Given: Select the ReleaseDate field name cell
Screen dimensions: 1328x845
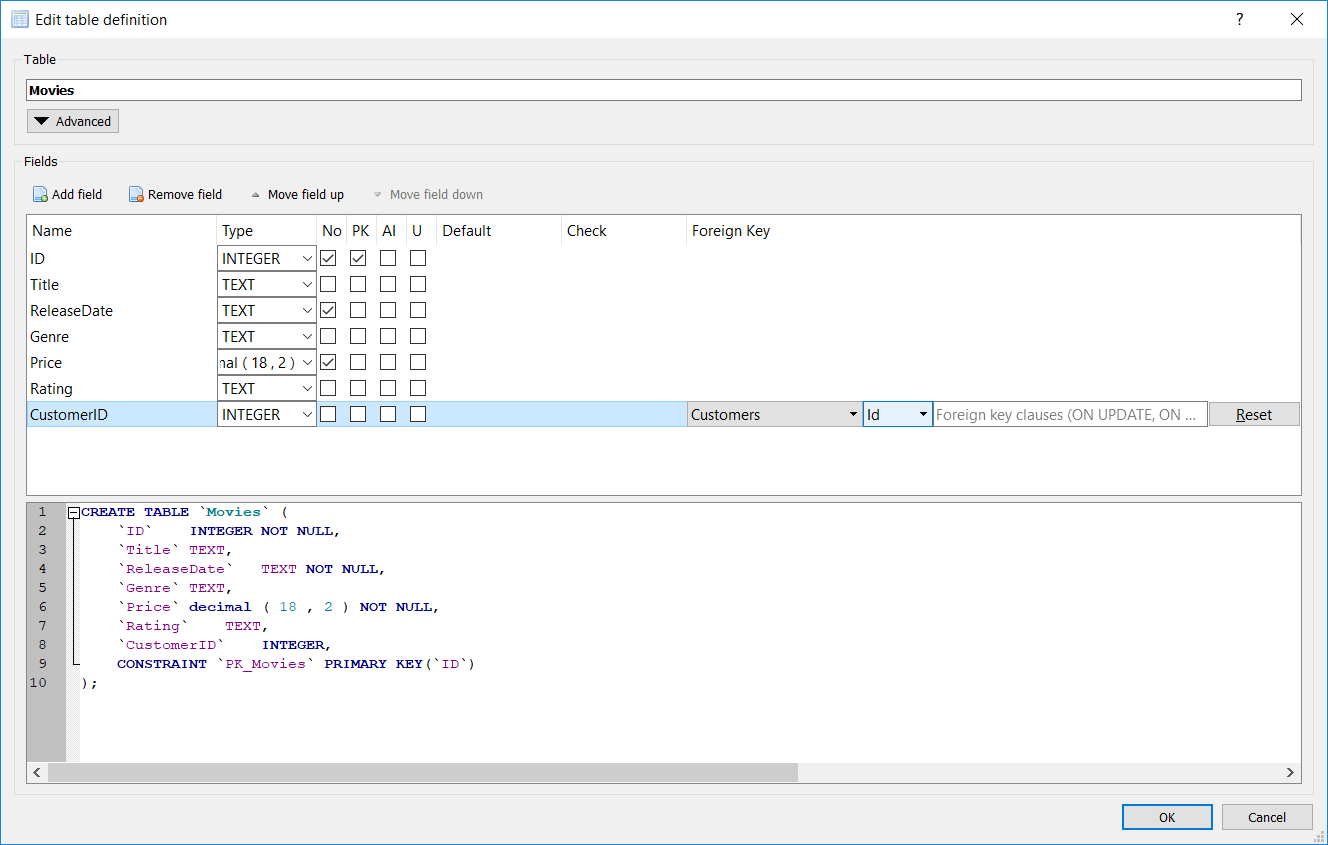Looking at the screenshot, I should [x=122, y=311].
